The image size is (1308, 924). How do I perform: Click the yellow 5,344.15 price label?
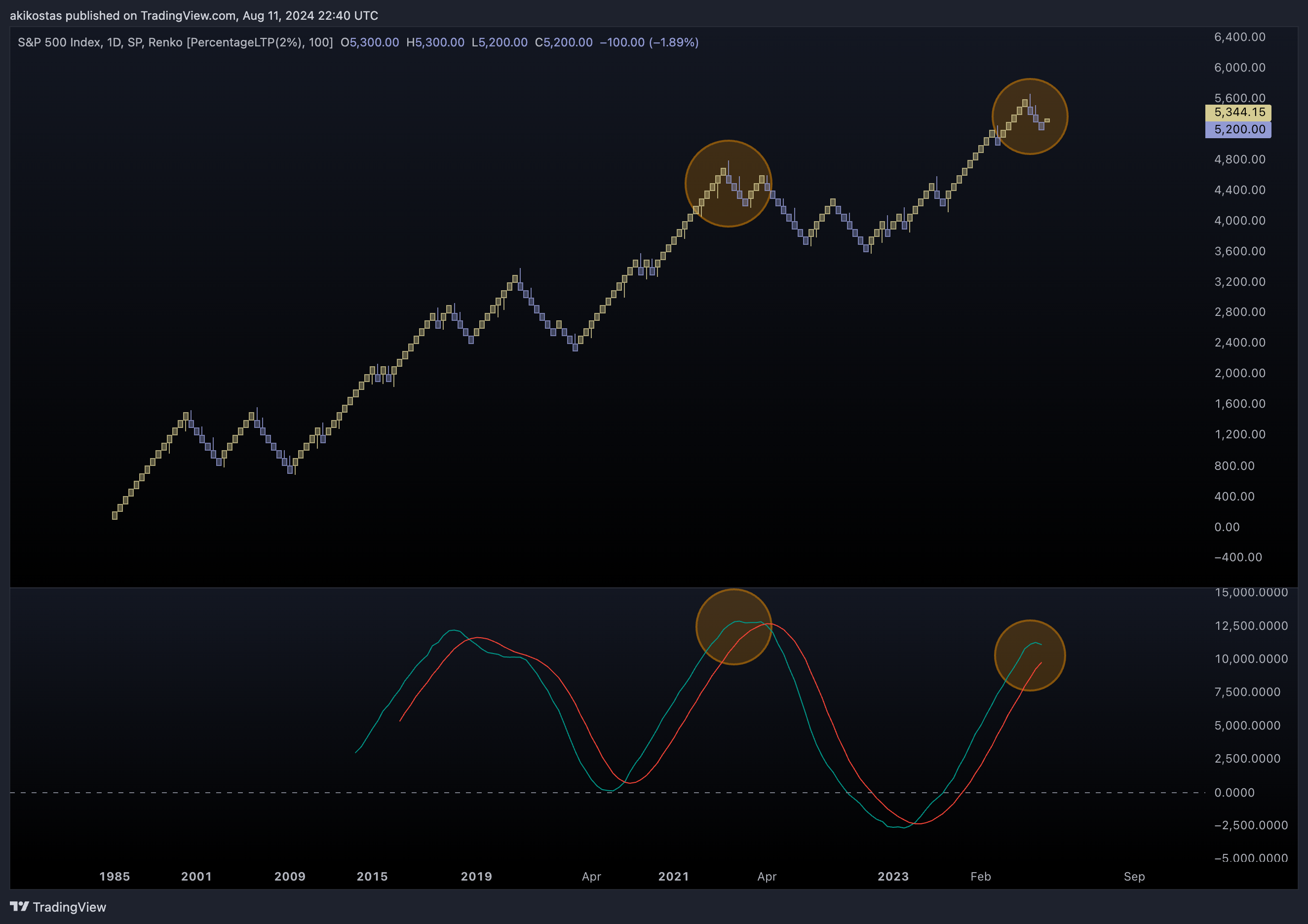pos(1238,112)
